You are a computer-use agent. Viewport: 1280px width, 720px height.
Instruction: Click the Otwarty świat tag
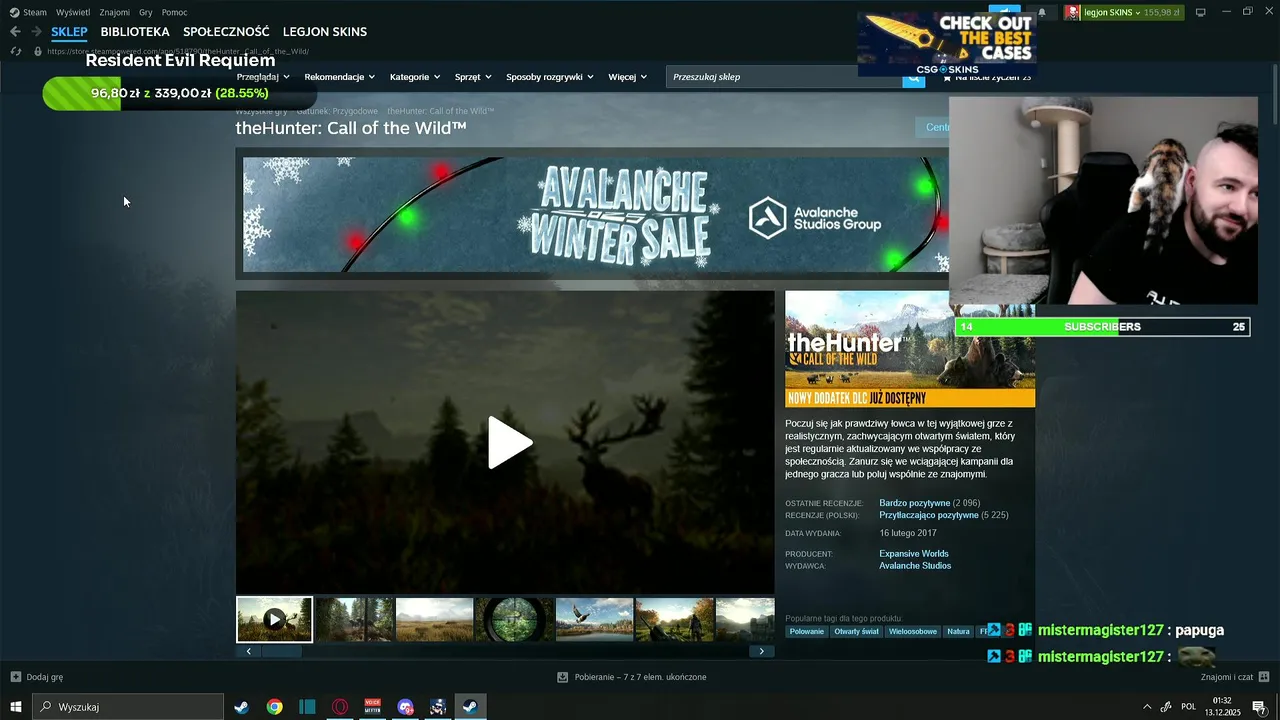856,632
